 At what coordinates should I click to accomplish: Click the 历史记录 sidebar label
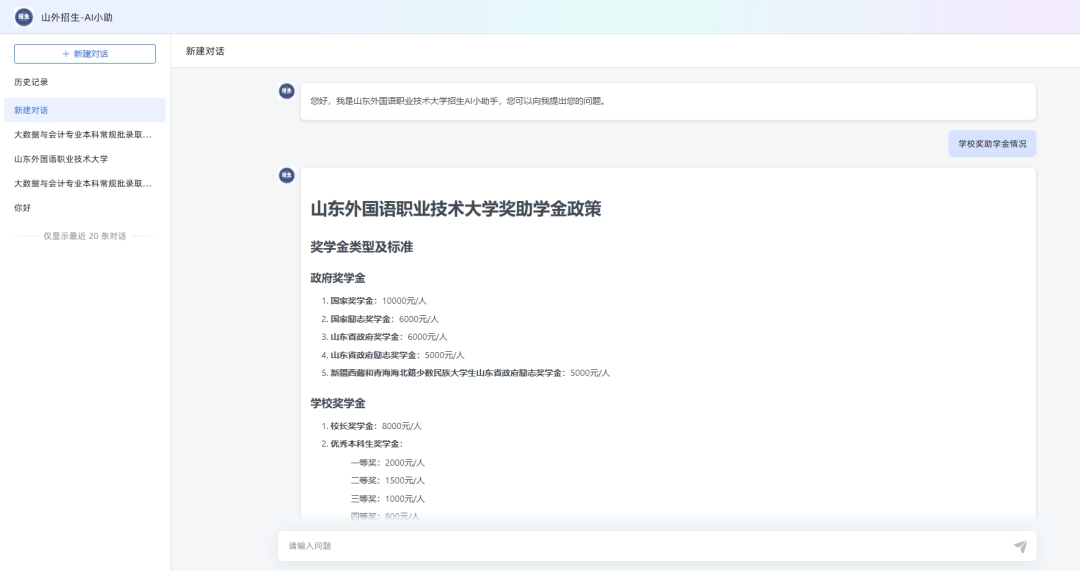31,82
